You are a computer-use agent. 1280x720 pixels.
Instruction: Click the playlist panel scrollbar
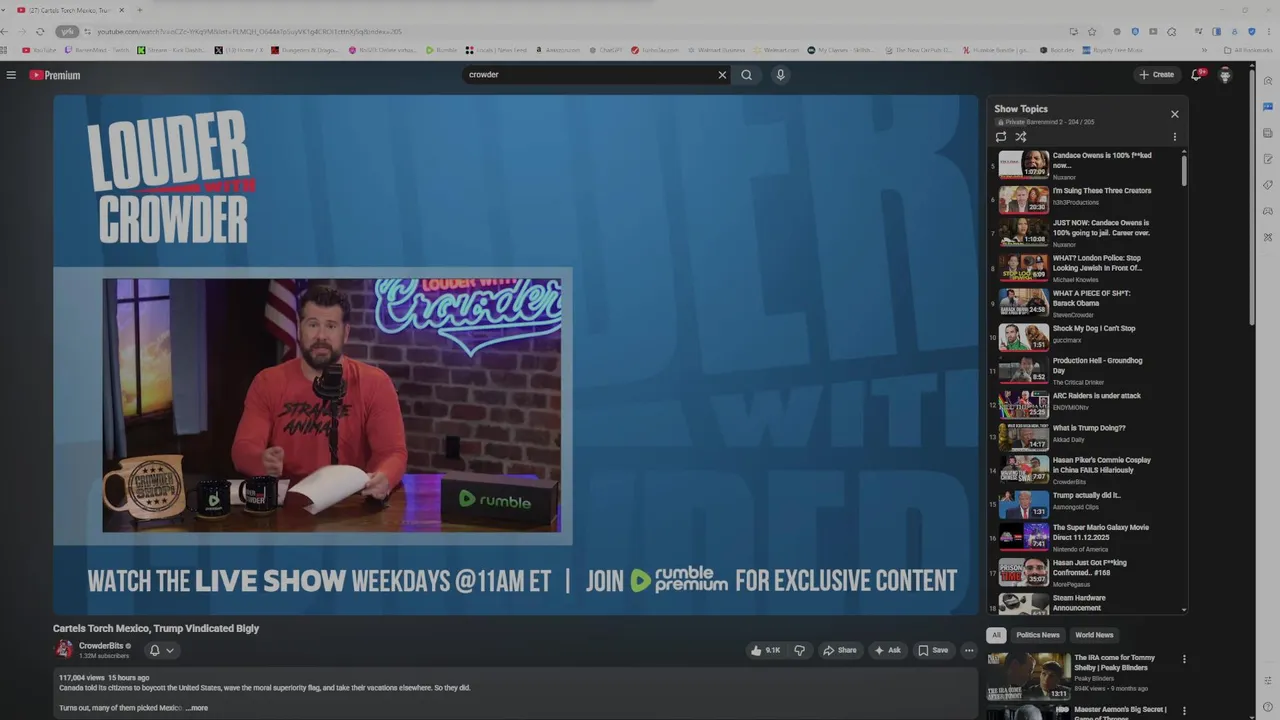(x=1184, y=169)
